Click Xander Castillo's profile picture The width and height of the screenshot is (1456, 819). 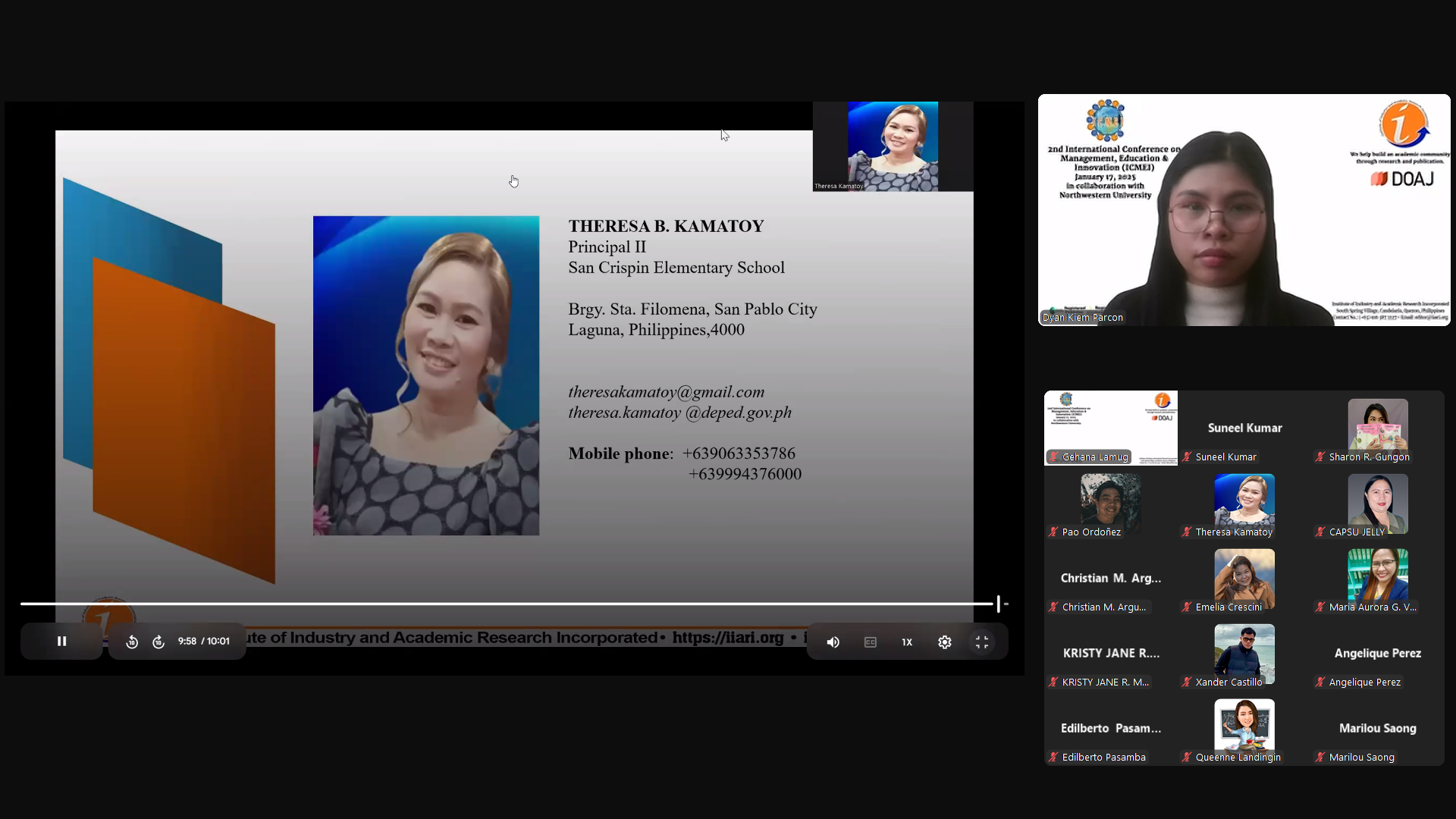(x=1244, y=651)
